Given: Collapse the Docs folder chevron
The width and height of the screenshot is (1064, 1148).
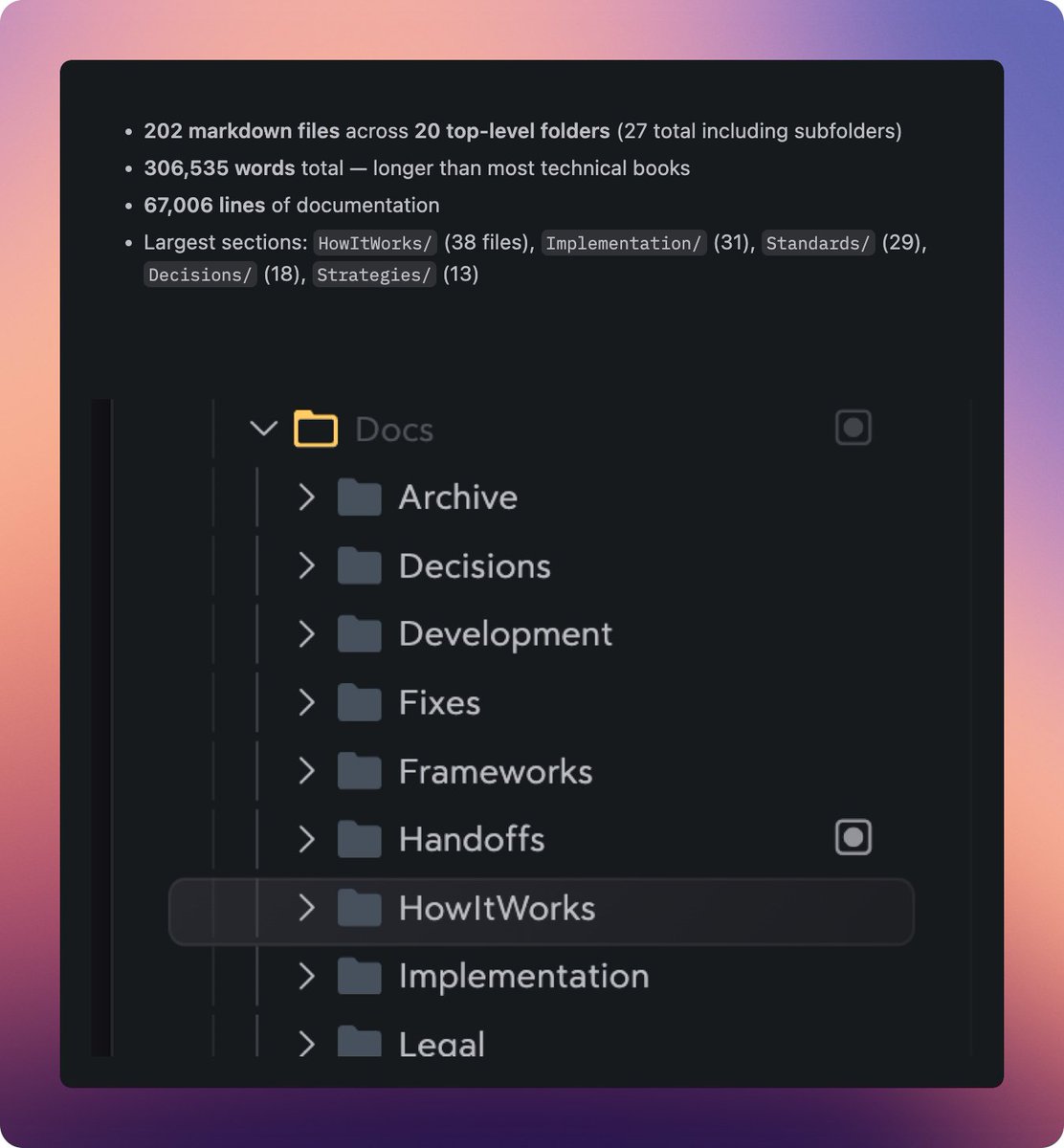Looking at the screenshot, I should (263, 429).
